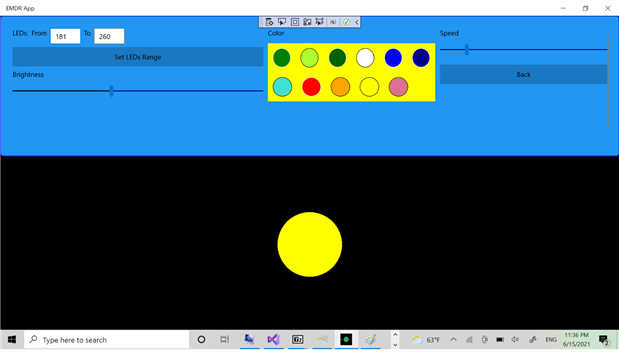
Task: Adjust the Speed slider thumb
Action: tap(467, 49)
